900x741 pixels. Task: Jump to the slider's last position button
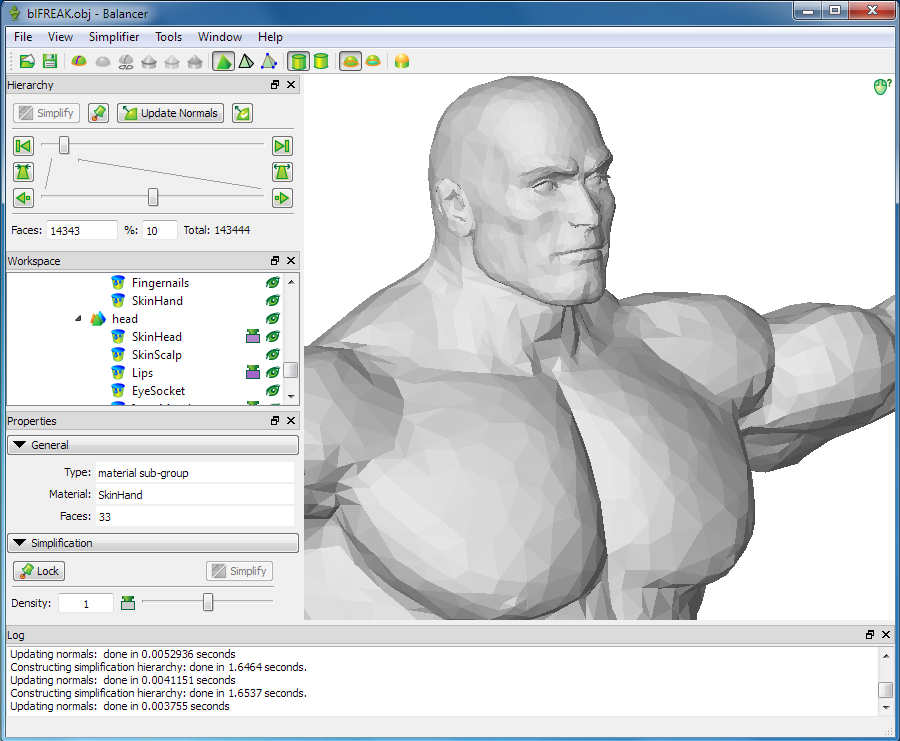pos(282,146)
